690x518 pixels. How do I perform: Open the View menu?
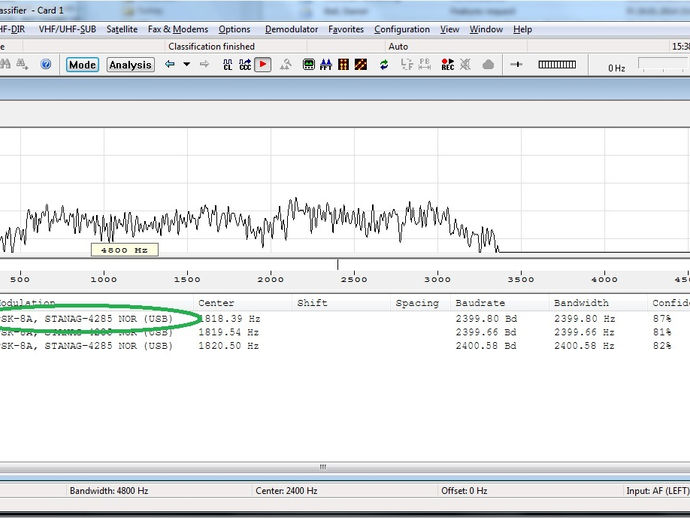(449, 29)
